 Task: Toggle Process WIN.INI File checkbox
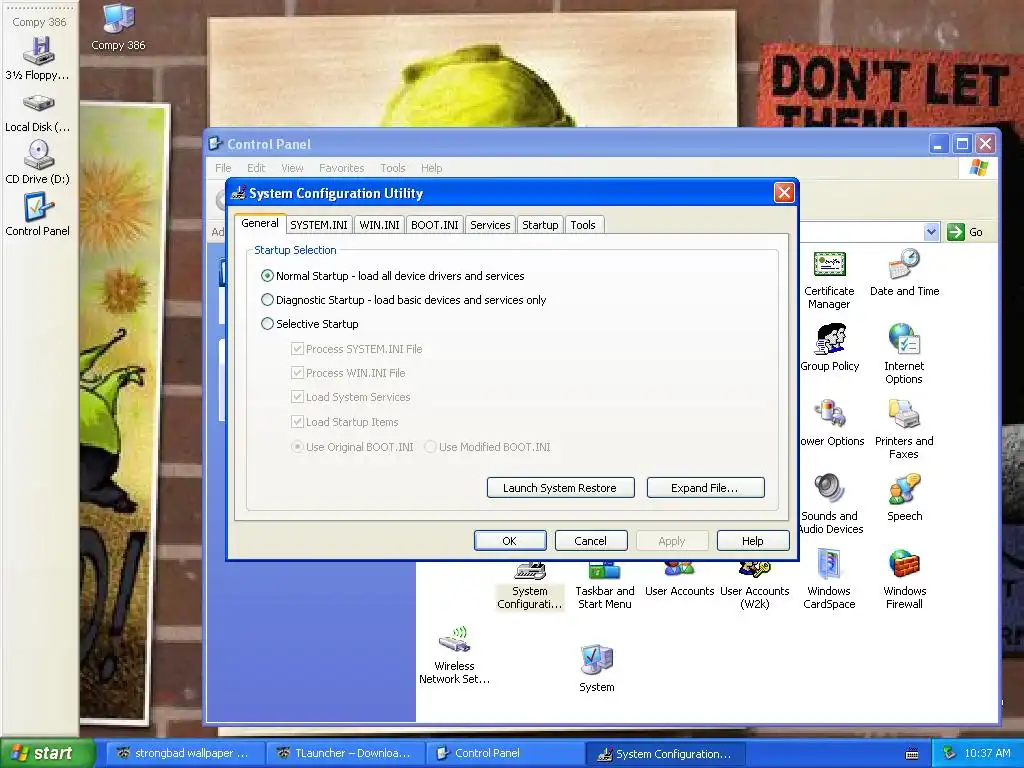(297, 373)
